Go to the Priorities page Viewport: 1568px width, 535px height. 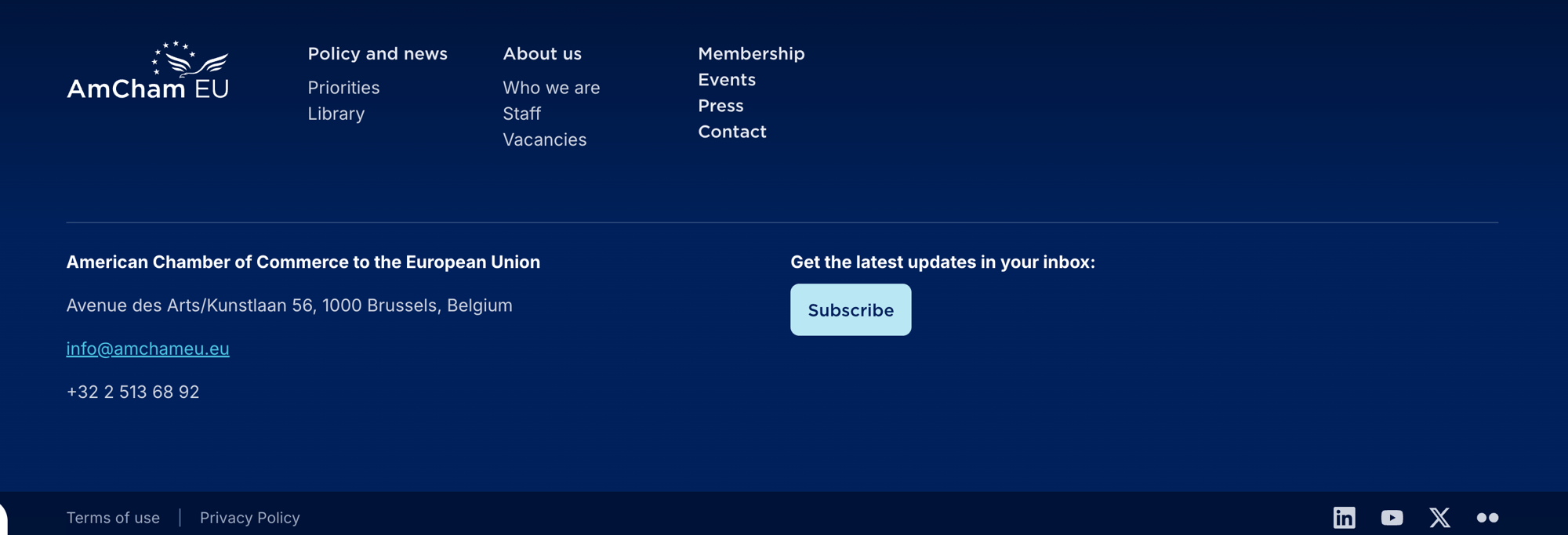point(343,88)
